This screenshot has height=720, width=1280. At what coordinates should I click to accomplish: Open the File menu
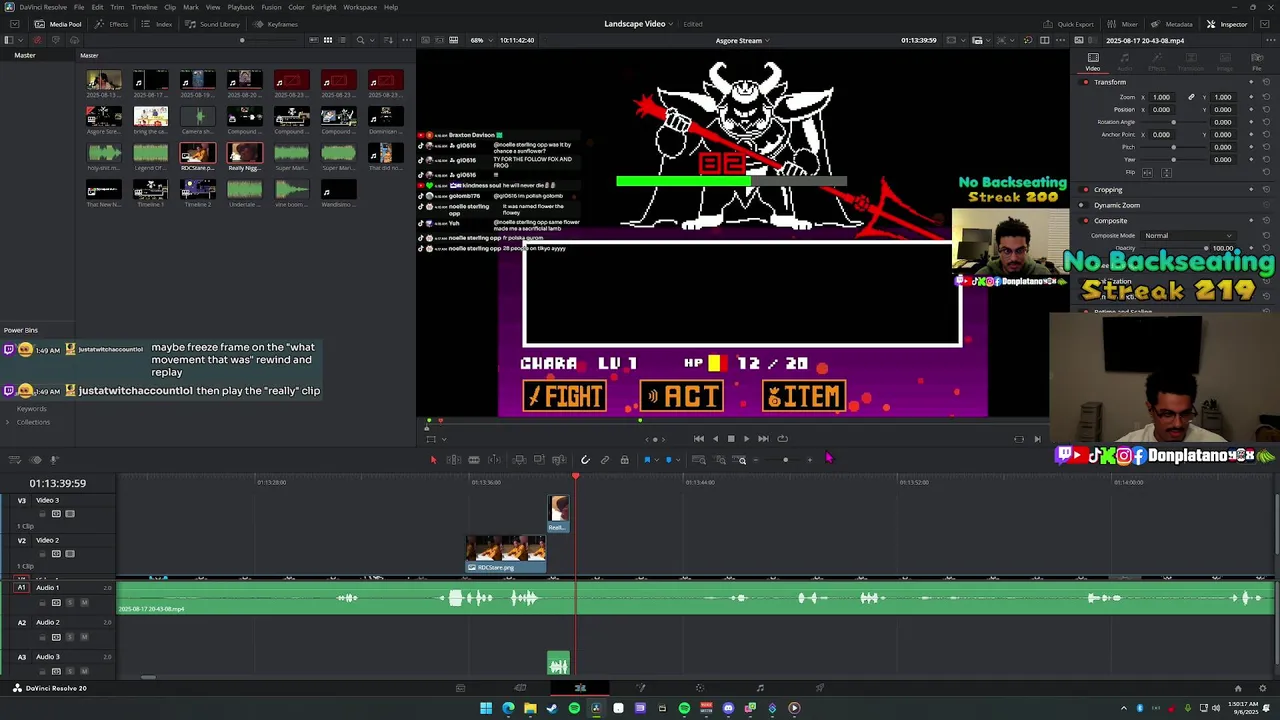point(79,7)
